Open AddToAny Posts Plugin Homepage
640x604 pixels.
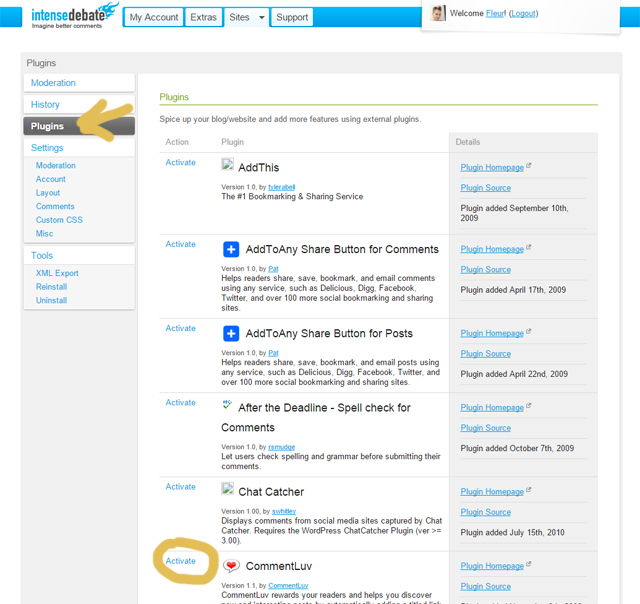[492, 333]
